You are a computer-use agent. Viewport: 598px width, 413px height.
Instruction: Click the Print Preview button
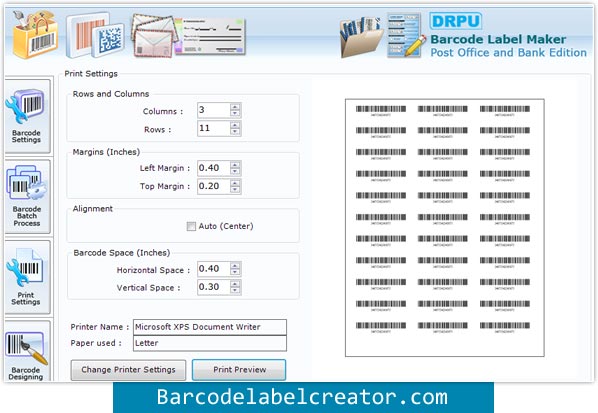point(239,370)
